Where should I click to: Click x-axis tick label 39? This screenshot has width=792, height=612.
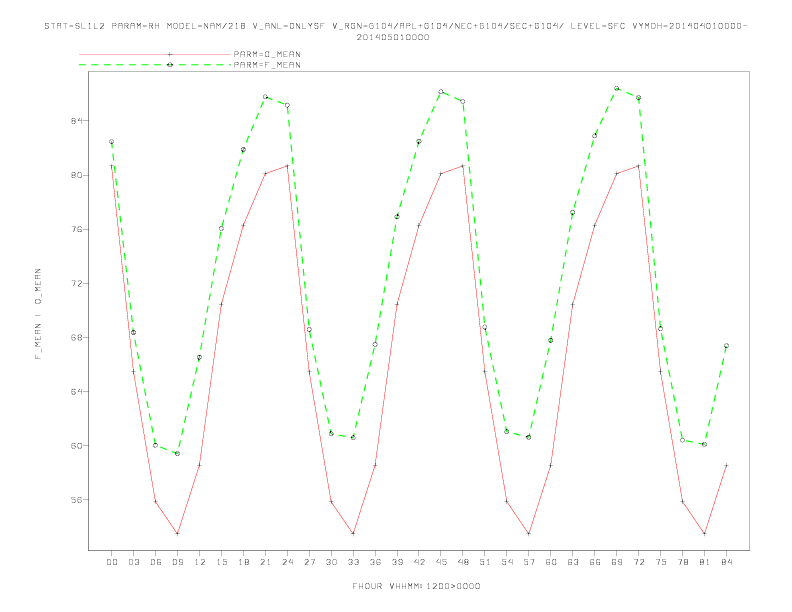coord(397,562)
